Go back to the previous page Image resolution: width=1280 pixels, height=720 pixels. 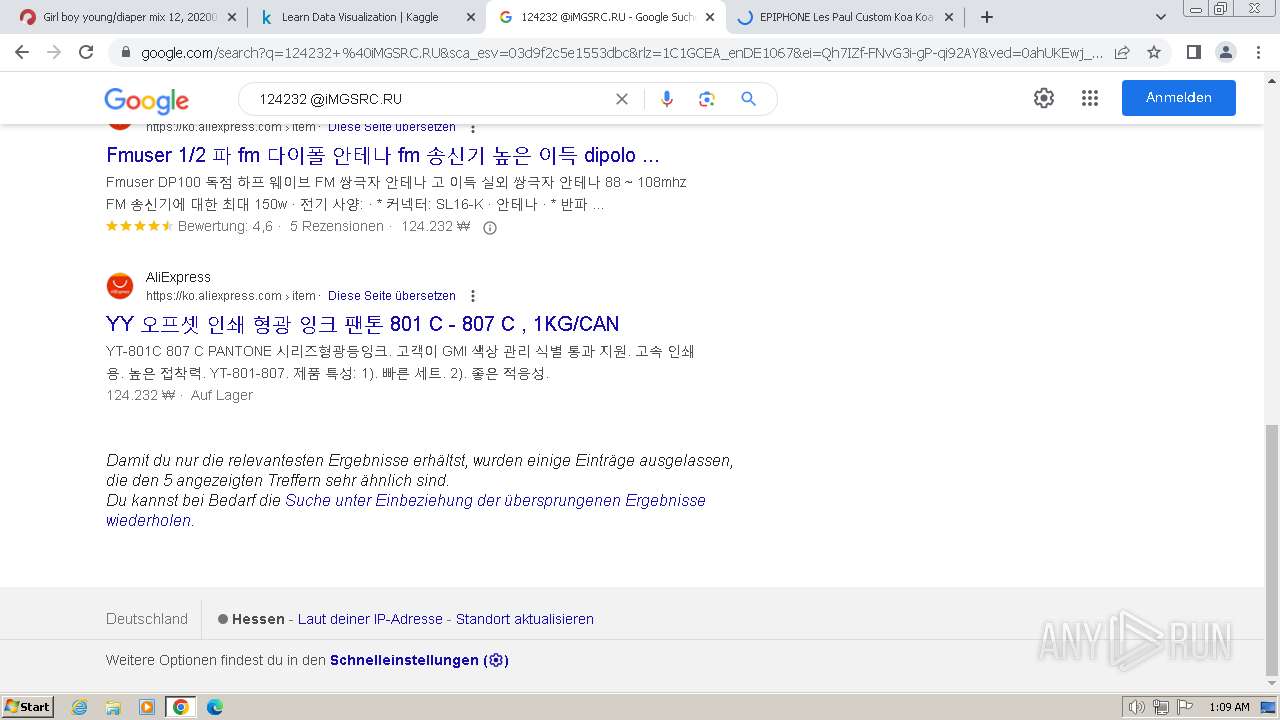coord(22,52)
